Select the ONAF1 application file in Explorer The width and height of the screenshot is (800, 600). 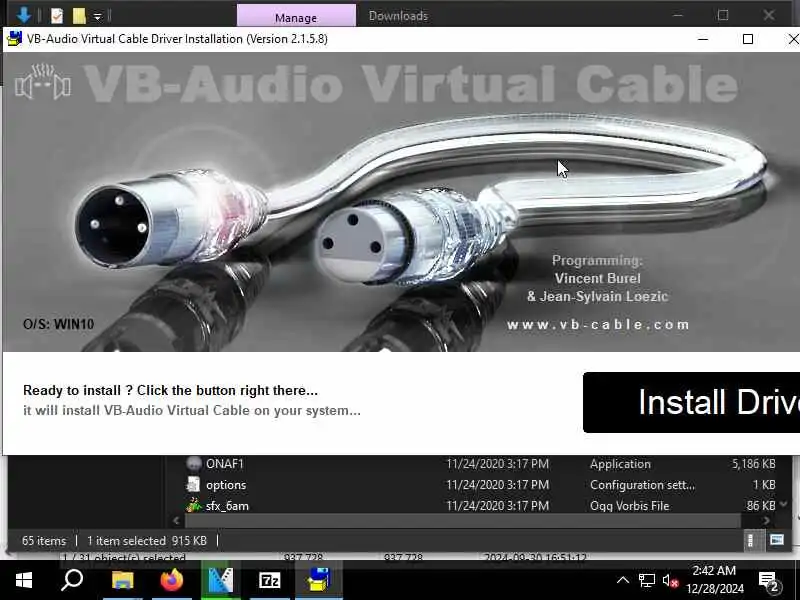[x=480, y=464]
